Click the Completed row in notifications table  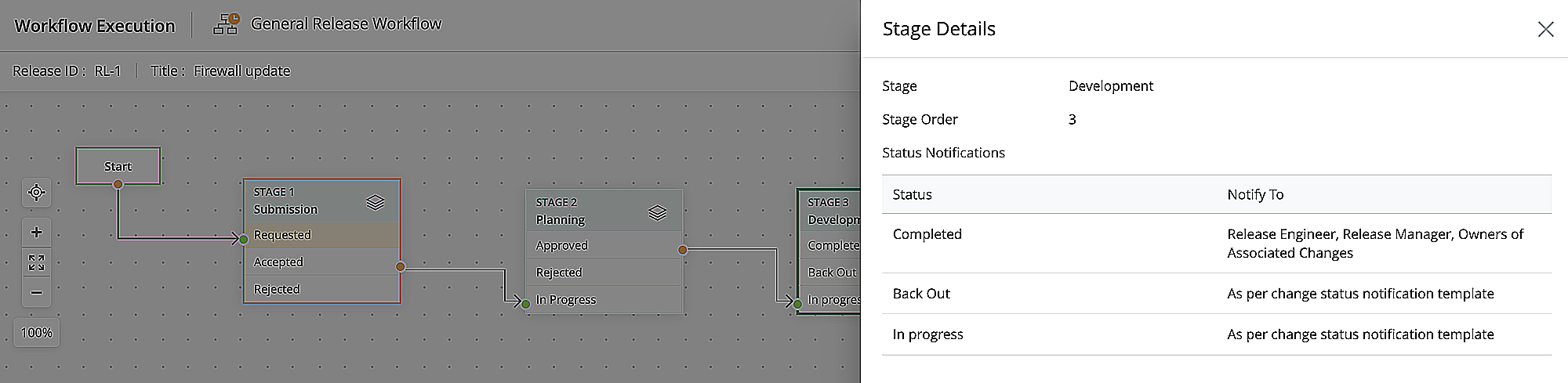click(927, 234)
